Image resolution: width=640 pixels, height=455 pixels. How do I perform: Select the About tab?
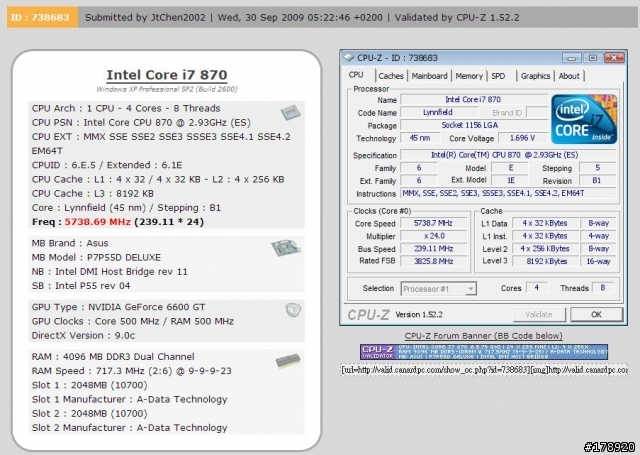pos(569,76)
